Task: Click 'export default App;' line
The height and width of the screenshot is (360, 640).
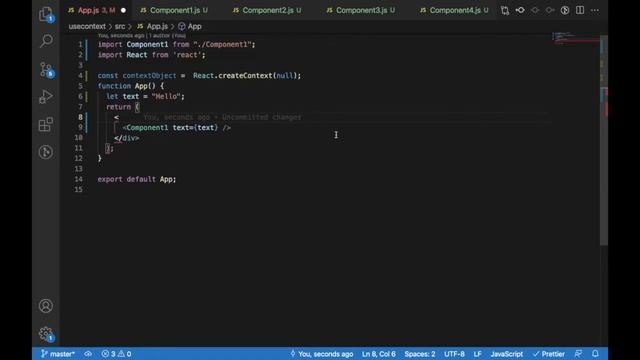Action: tap(137, 179)
